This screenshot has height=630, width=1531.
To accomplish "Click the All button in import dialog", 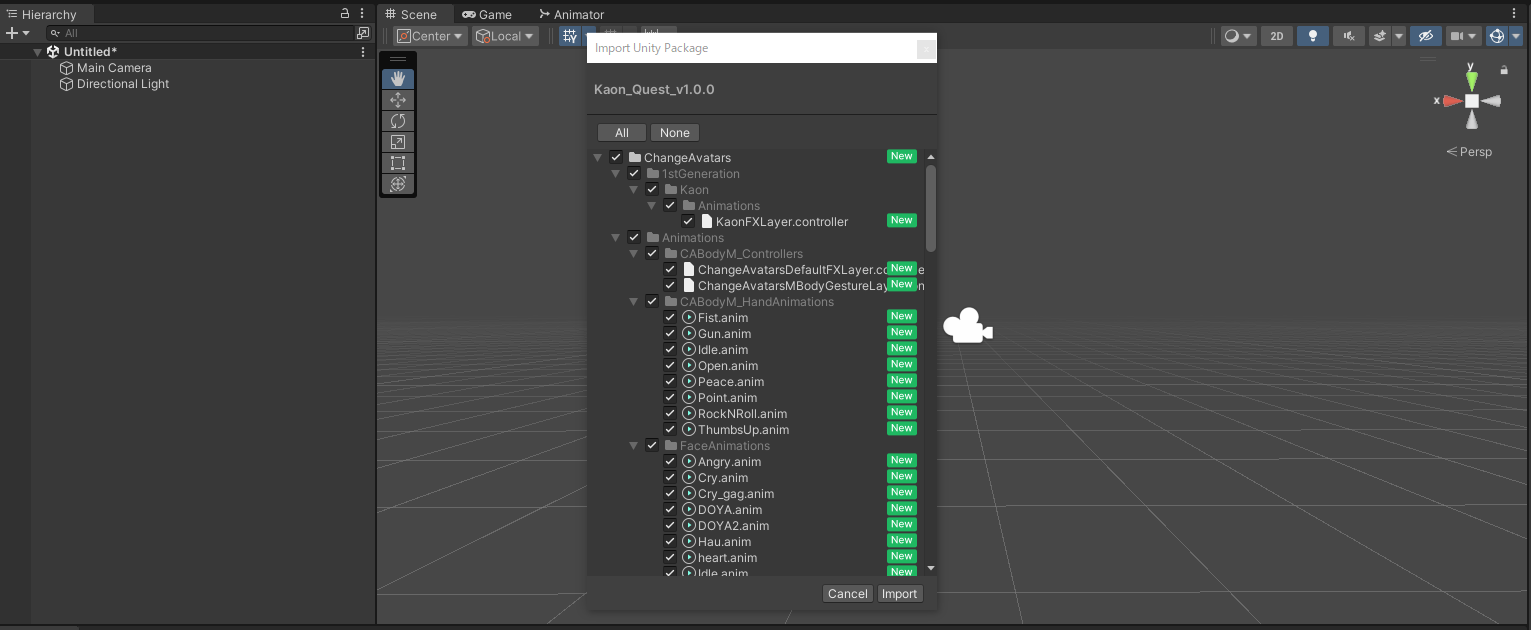I will point(622,133).
